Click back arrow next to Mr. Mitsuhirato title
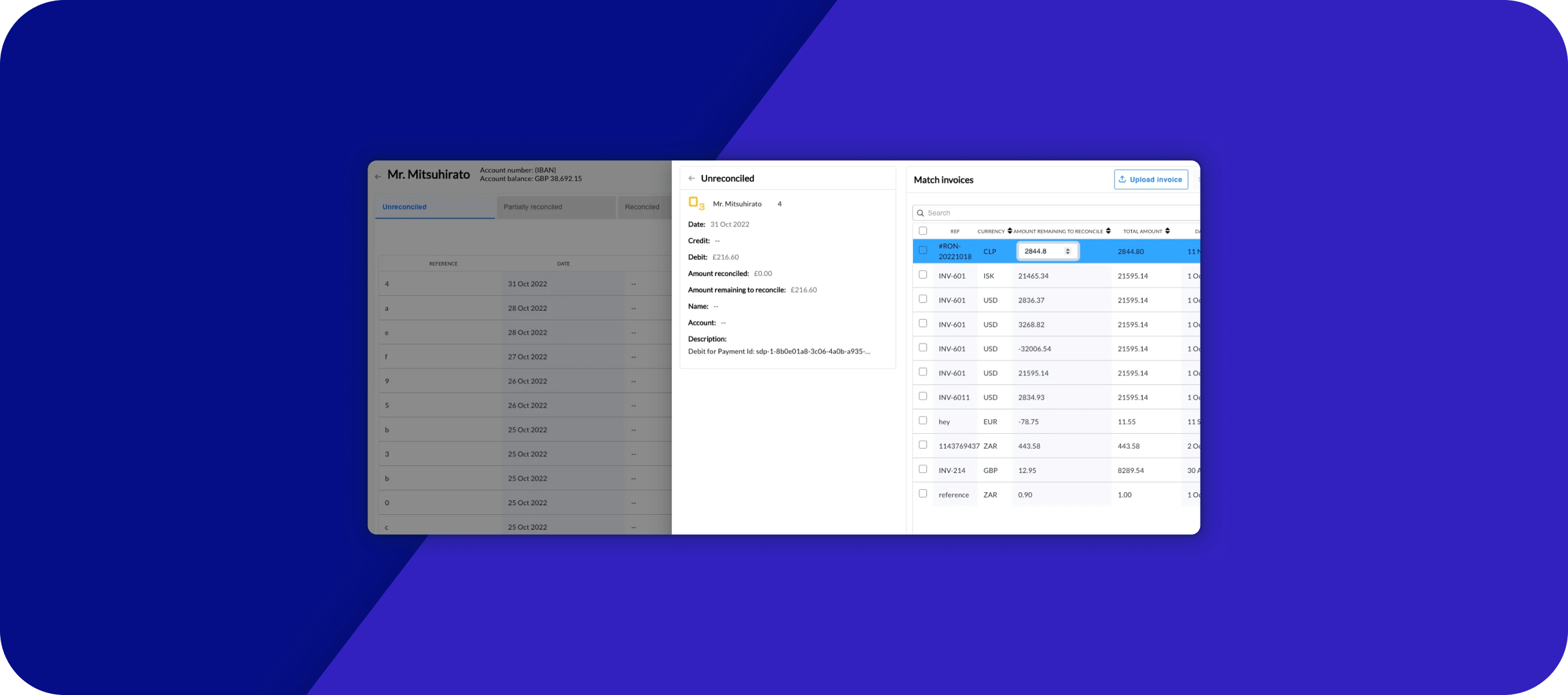 (x=378, y=176)
